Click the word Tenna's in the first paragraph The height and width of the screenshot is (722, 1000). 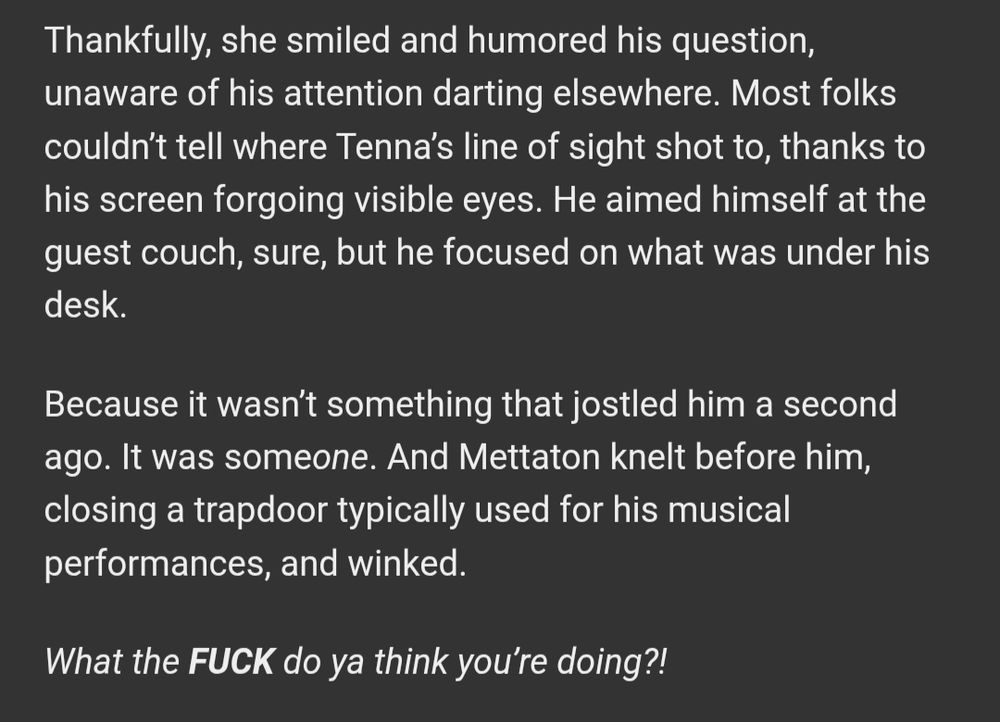(394, 147)
